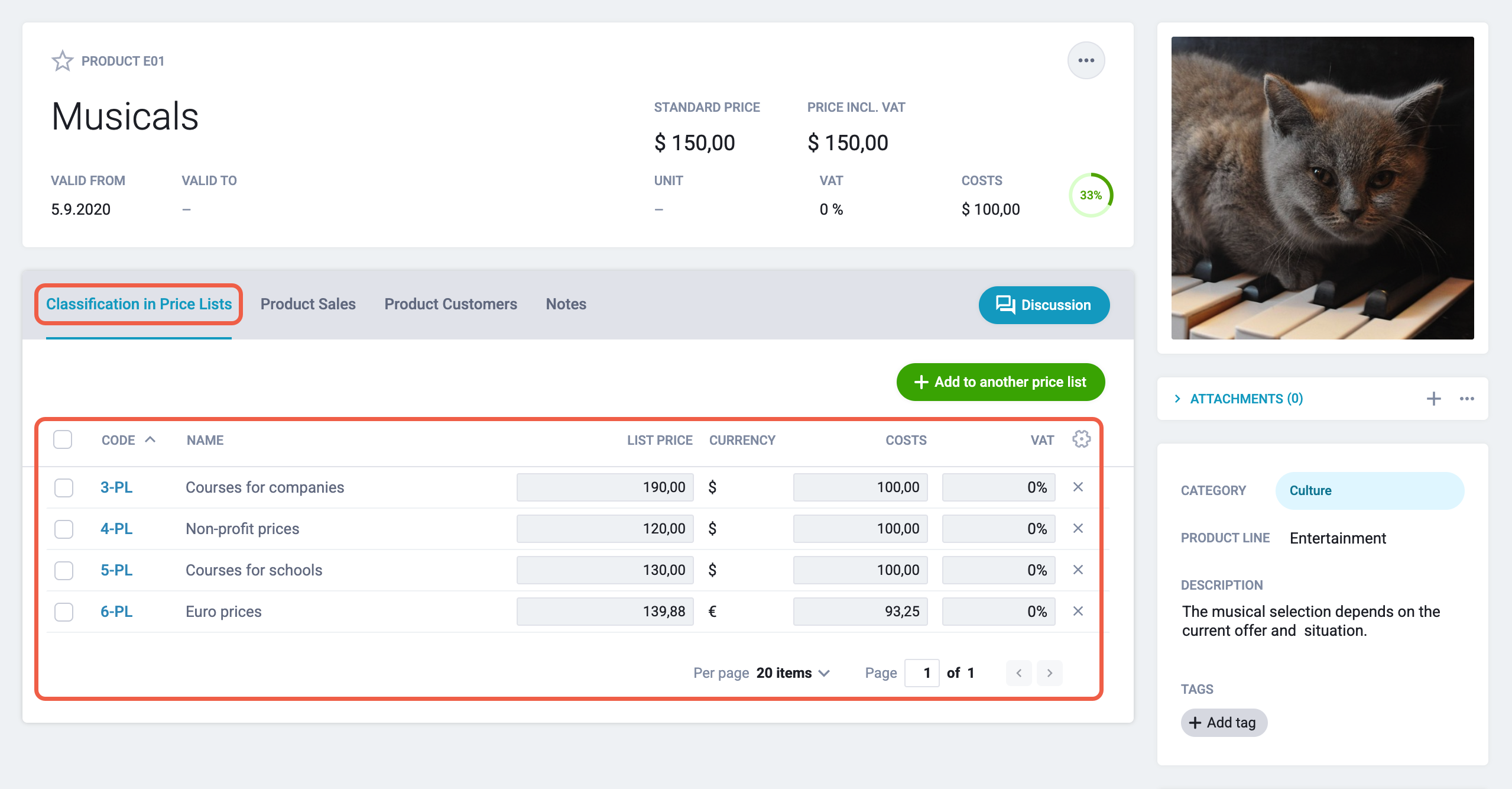
Task: Open the Notes tab
Action: [566, 304]
